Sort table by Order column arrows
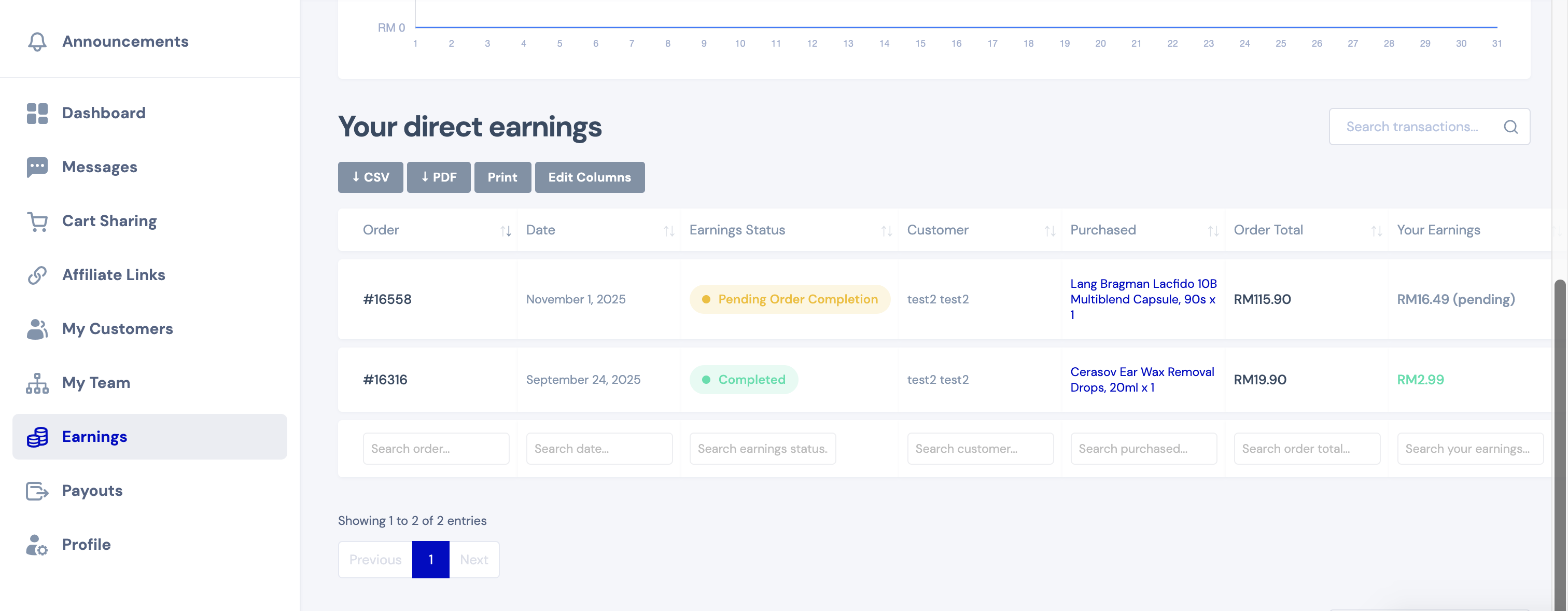 pyautogui.click(x=505, y=231)
